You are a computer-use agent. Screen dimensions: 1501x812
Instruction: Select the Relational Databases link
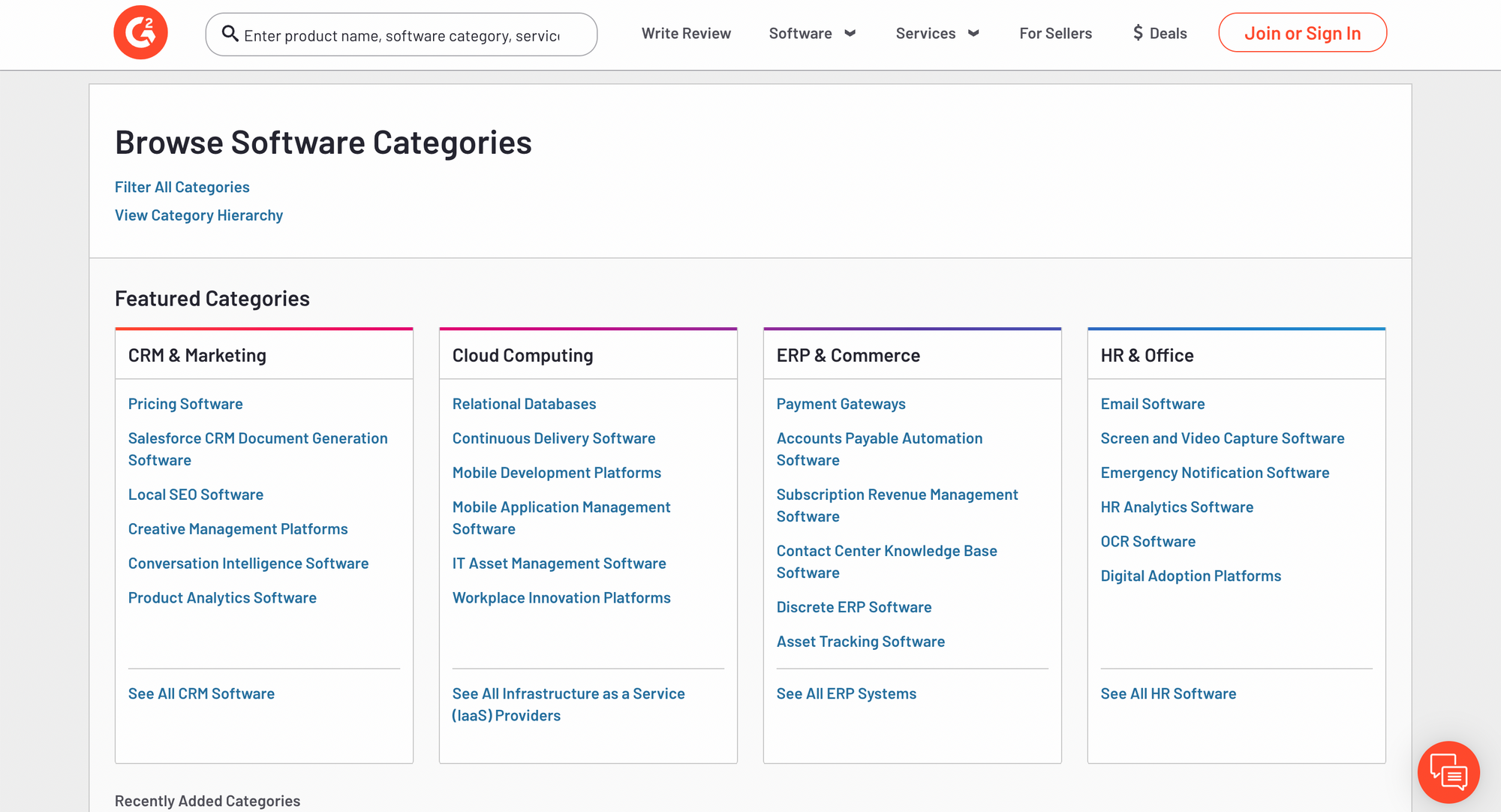click(x=524, y=404)
